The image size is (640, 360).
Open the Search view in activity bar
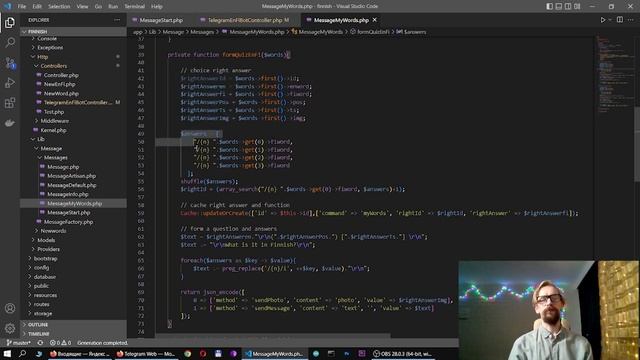(x=10, y=42)
